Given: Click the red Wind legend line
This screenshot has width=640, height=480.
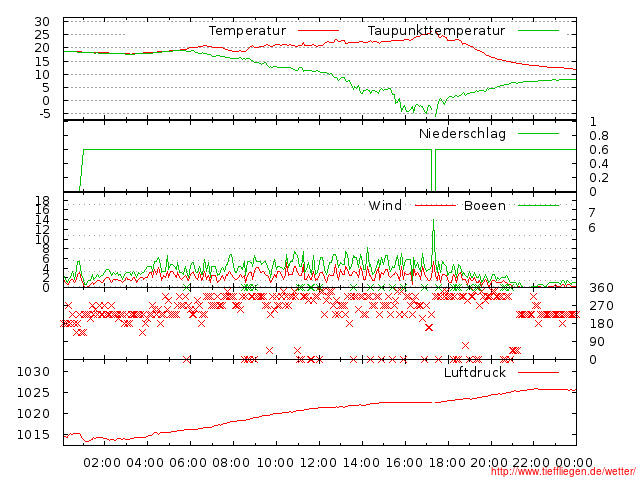Looking at the screenshot, I should coord(435,205).
